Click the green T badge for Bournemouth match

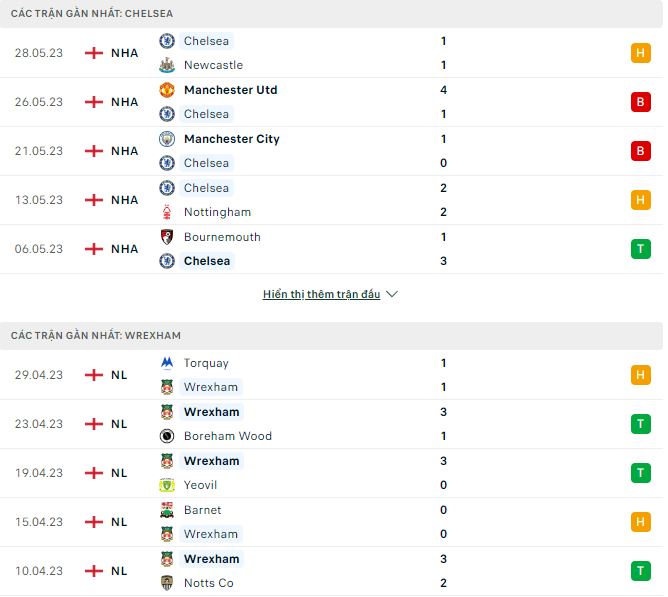click(640, 249)
